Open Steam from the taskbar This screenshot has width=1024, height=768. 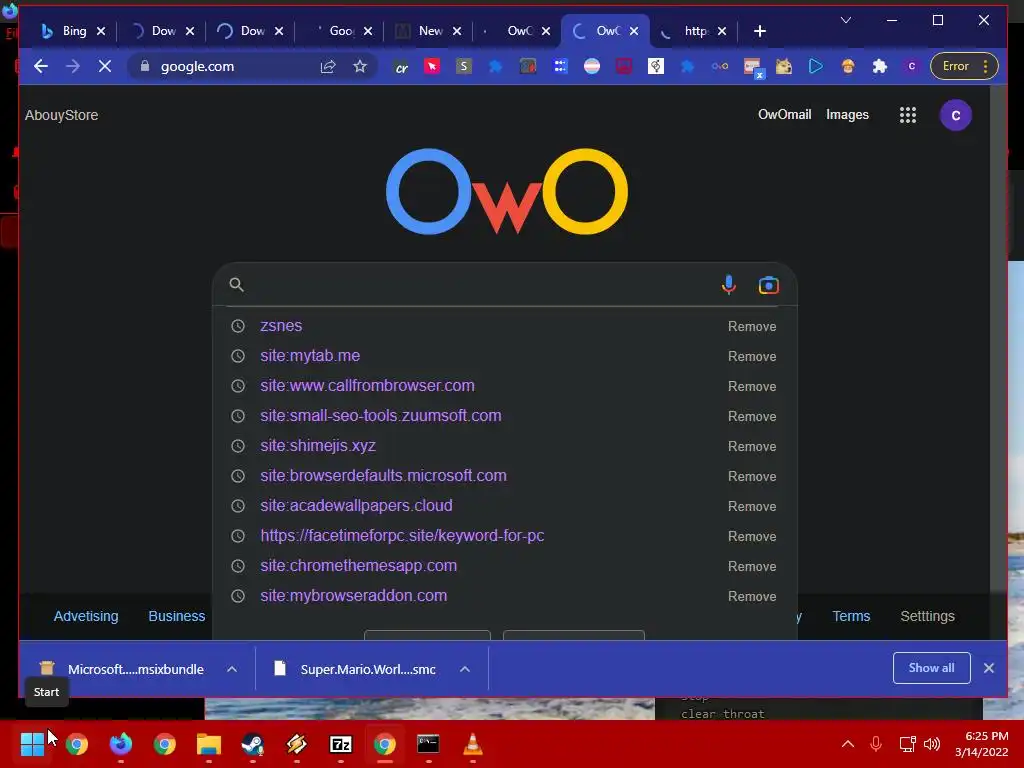coord(253,743)
